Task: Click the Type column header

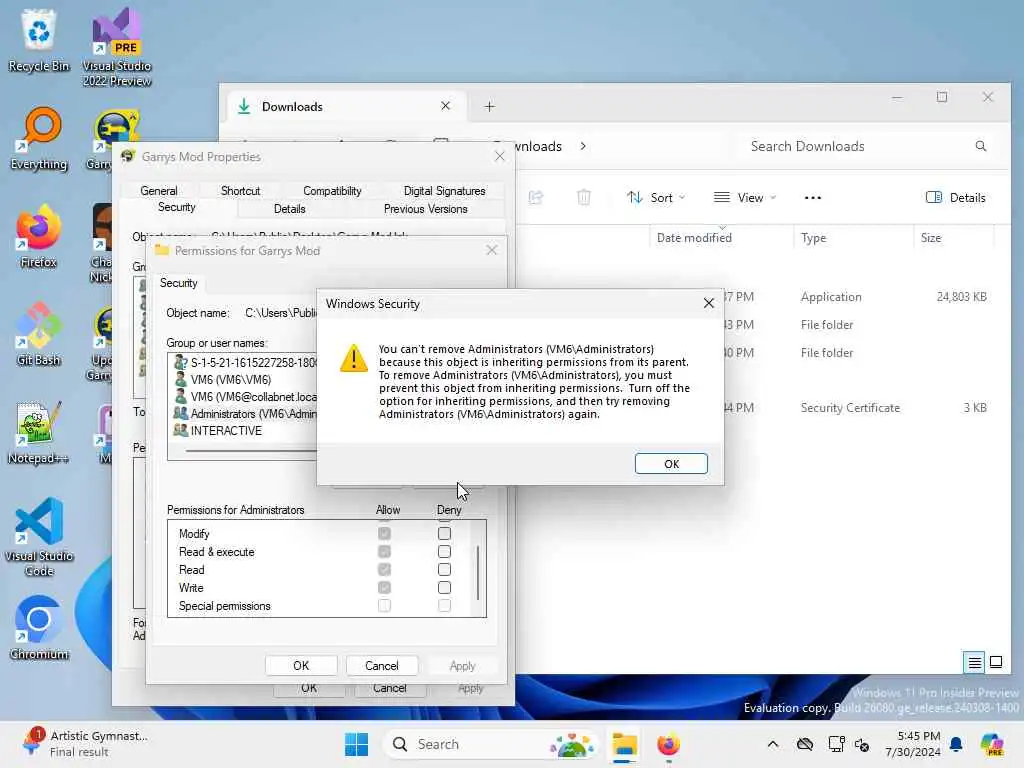Action: pos(853,238)
